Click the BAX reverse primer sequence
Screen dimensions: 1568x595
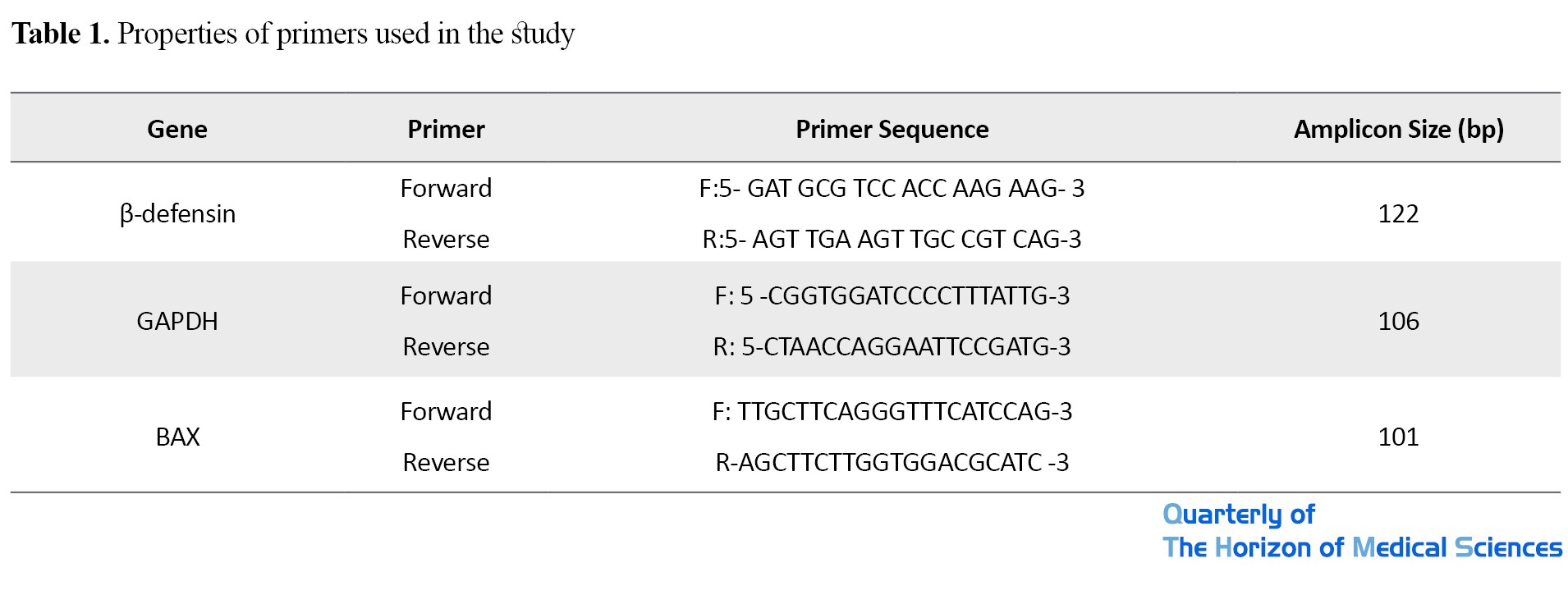tap(892, 462)
